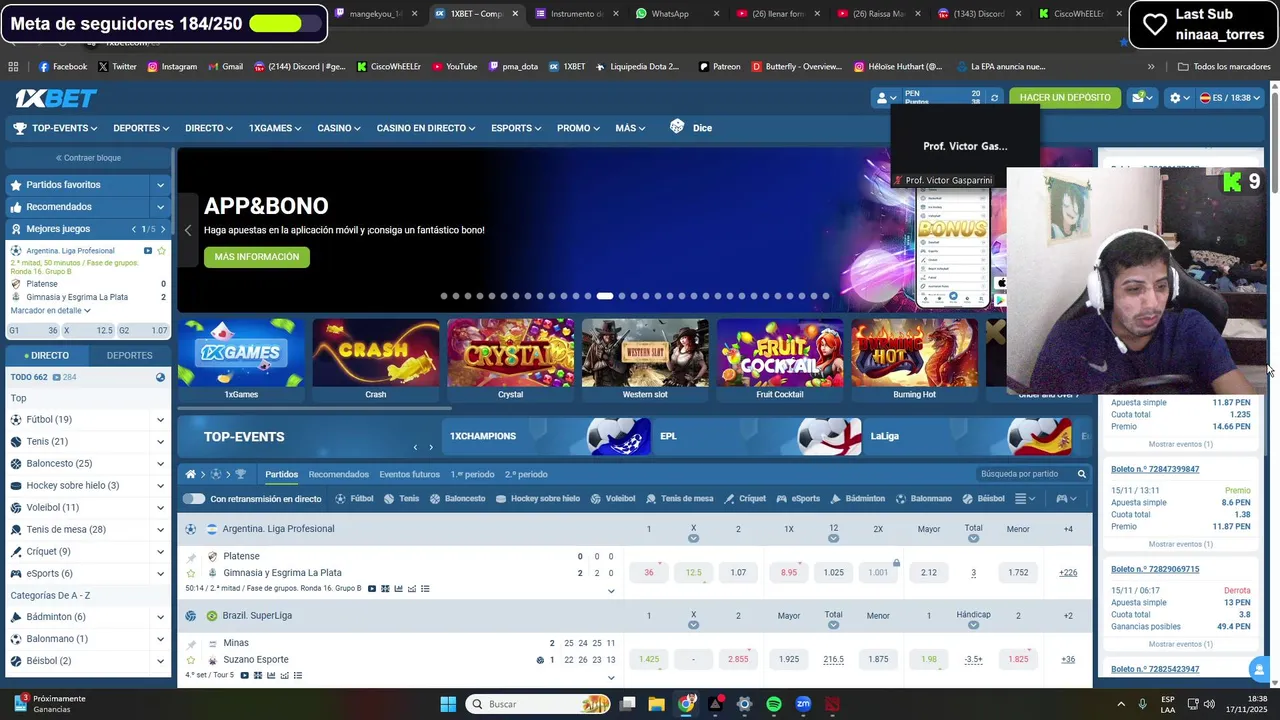Open the ES language and time dropdown
Viewport: 1280px width, 720px height.
(1230, 98)
